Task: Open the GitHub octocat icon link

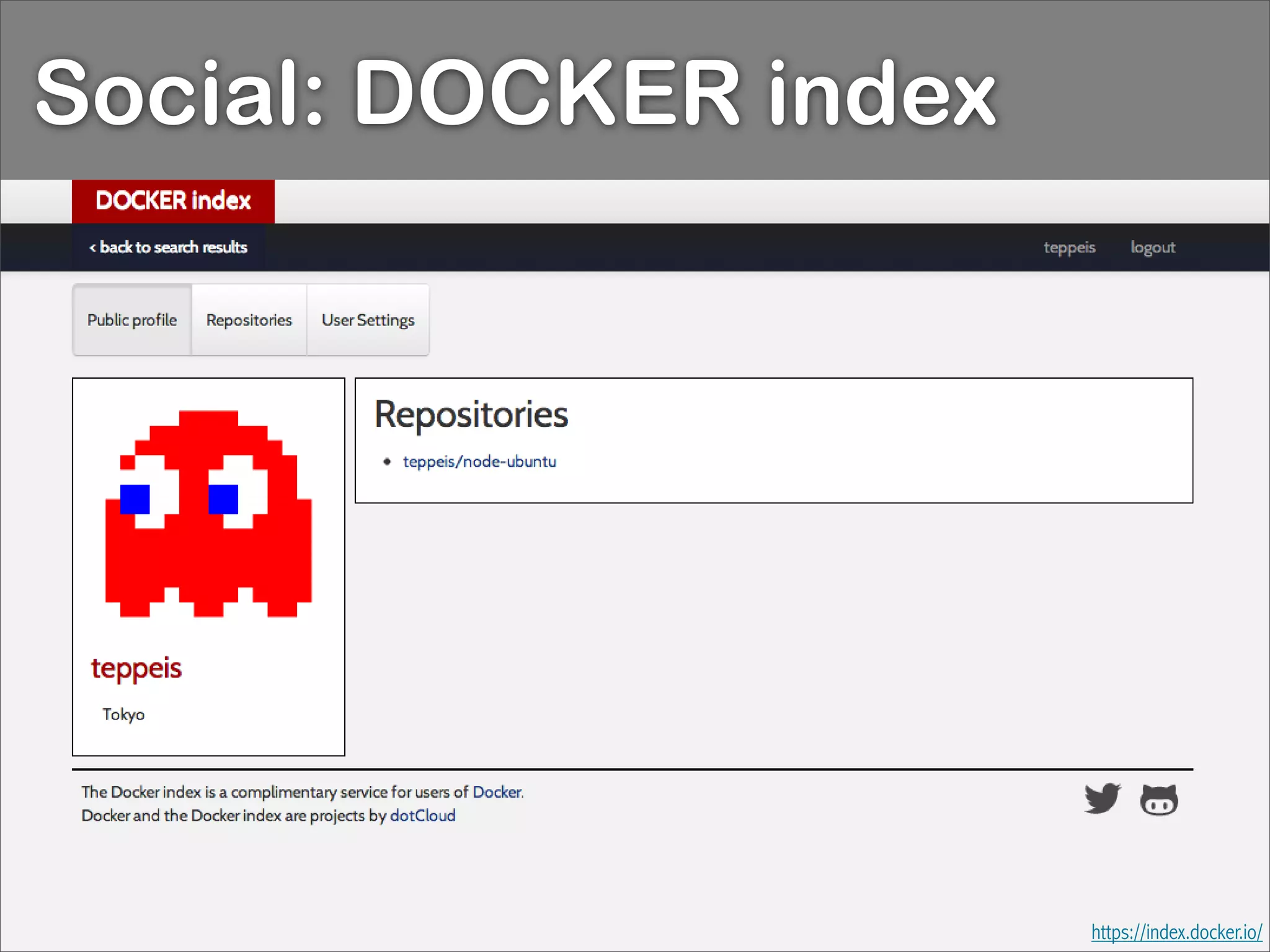Action: point(1159,800)
